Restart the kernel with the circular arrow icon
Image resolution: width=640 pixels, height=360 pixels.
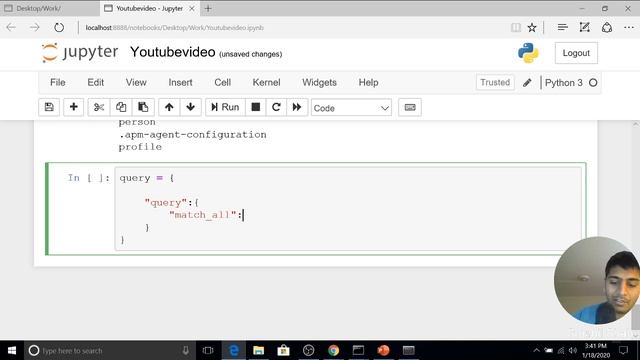[x=276, y=107]
